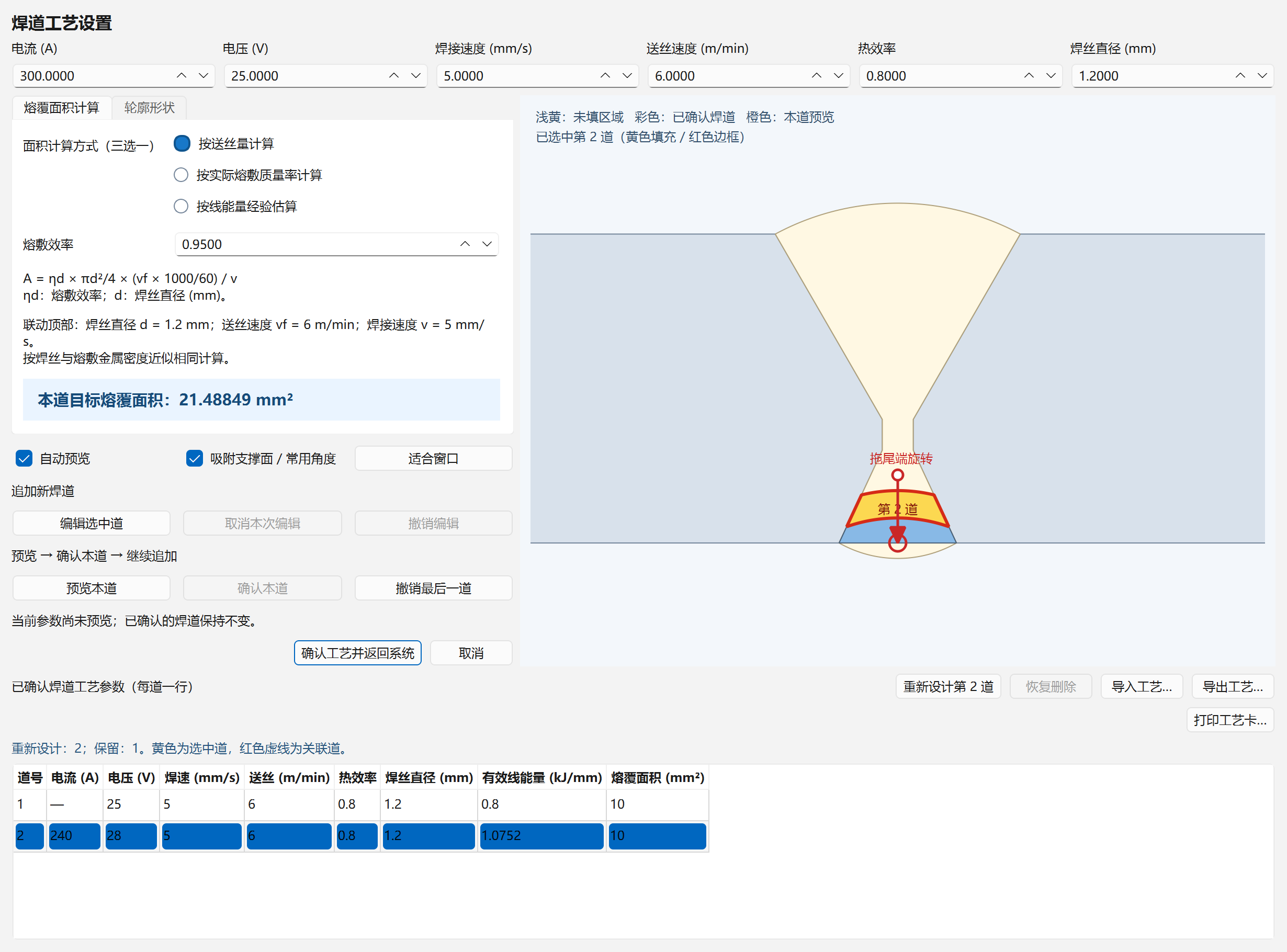The width and height of the screenshot is (1287, 952).
Task: Increase 熔敷效率 with its up arrow
Action: pos(465,244)
